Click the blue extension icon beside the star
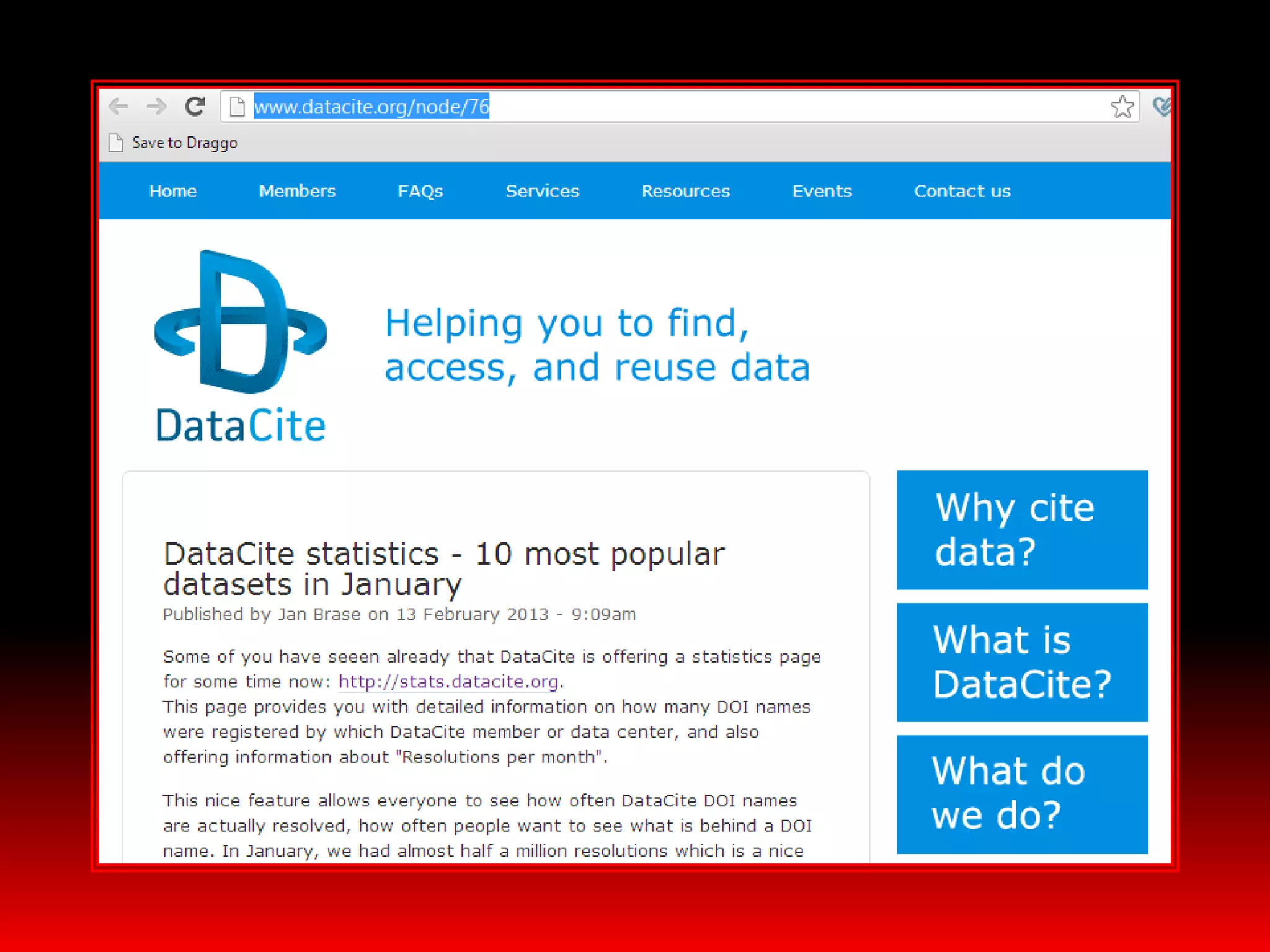The image size is (1270, 952). coord(1161,107)
